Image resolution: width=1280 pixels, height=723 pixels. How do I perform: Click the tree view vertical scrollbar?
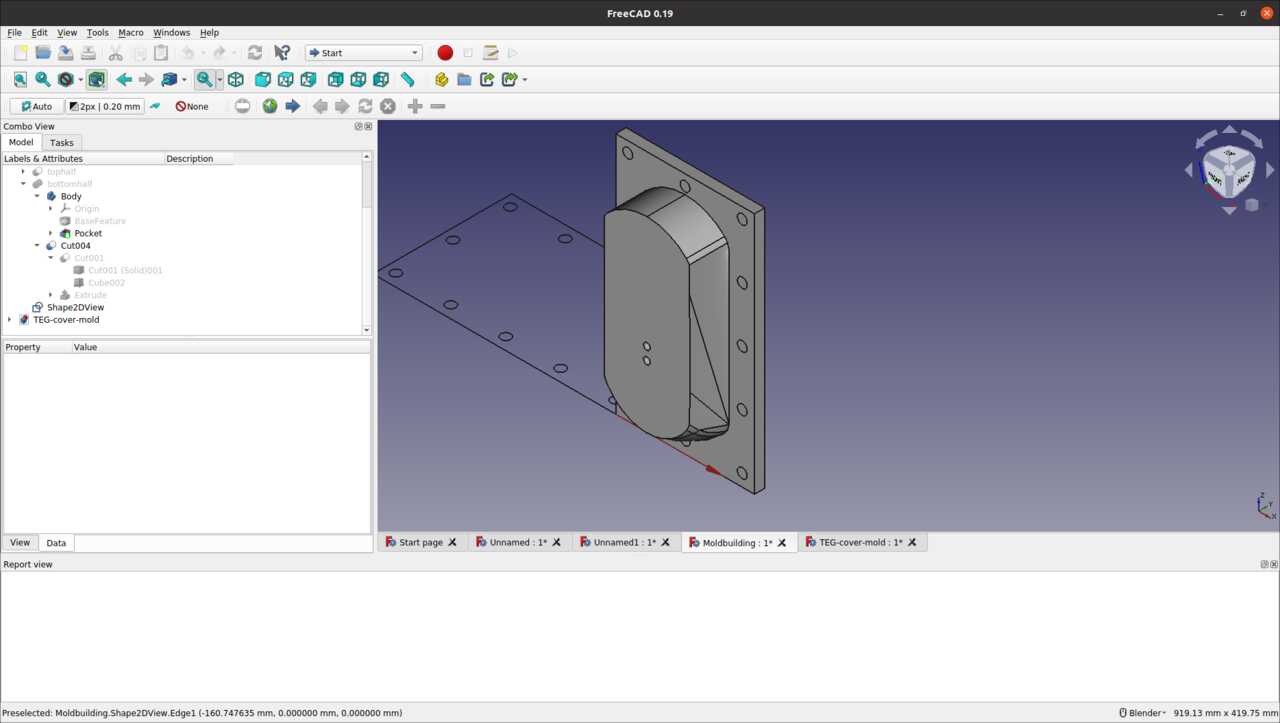point(367,185)
